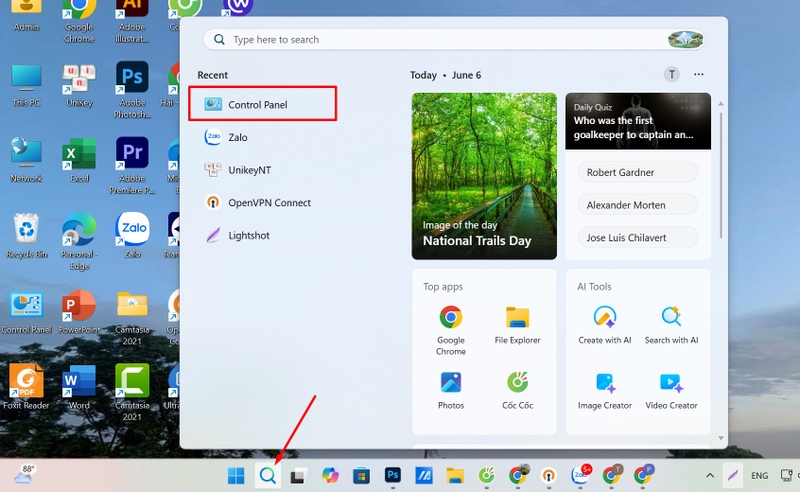Open File Explorer under Top apps
Screen dimensions: 800x492
(x=517, y=325)
